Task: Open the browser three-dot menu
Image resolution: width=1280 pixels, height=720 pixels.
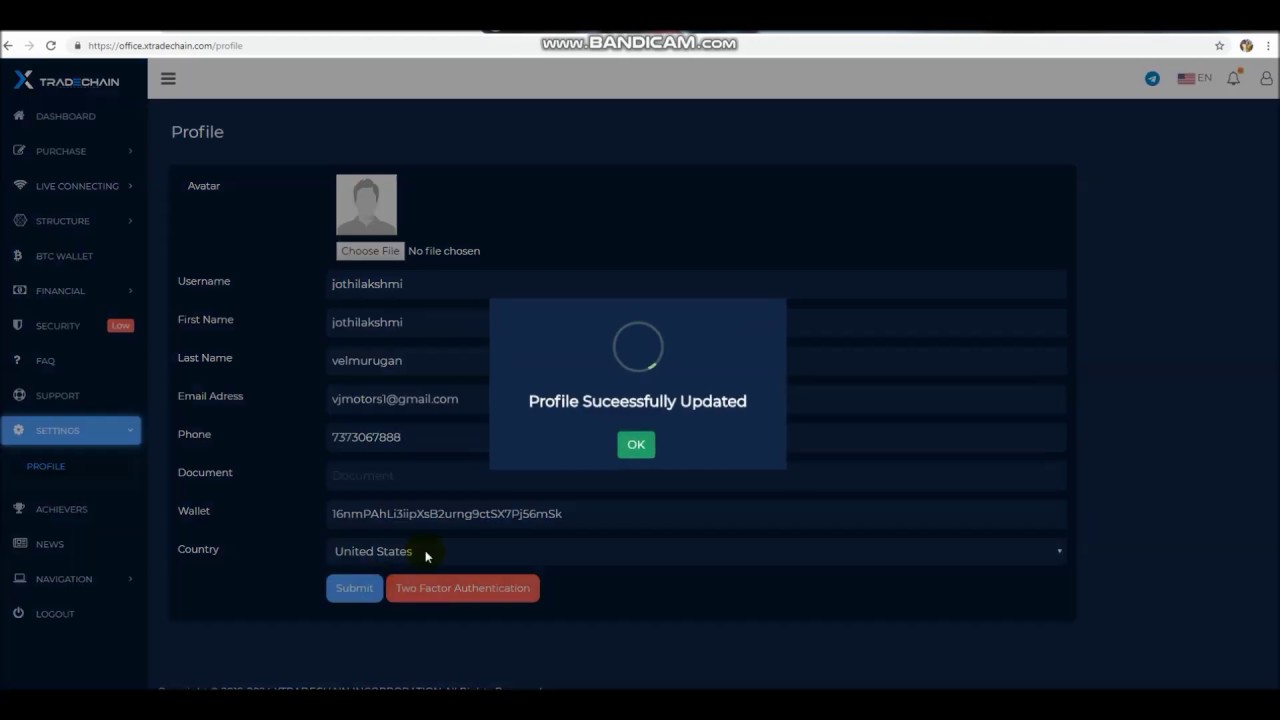Action: [x=1269, y=46]
